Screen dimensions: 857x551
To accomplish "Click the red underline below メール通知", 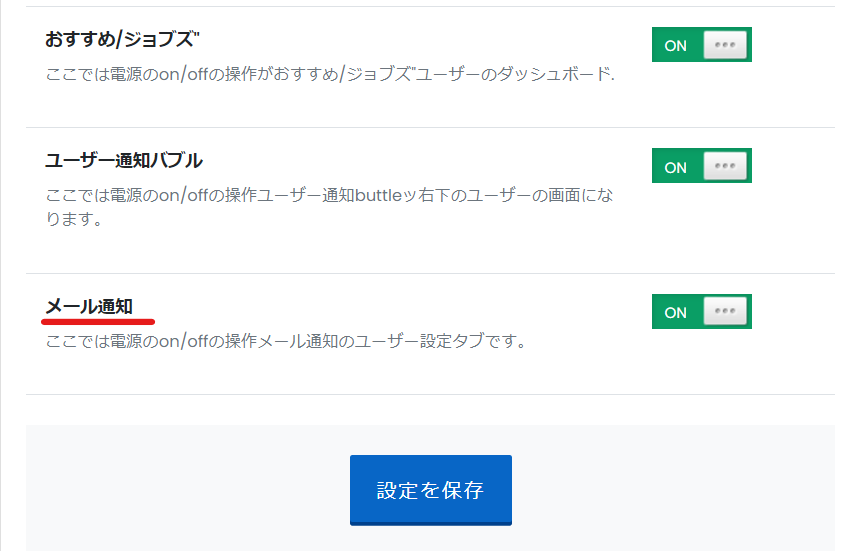I will pos(98,322).
